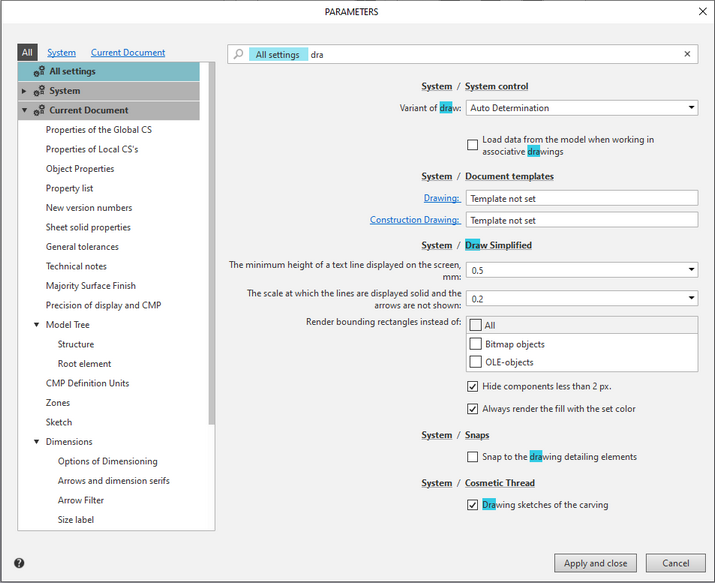Click the help question mark icon
The image size is (715, 583).
19,563
